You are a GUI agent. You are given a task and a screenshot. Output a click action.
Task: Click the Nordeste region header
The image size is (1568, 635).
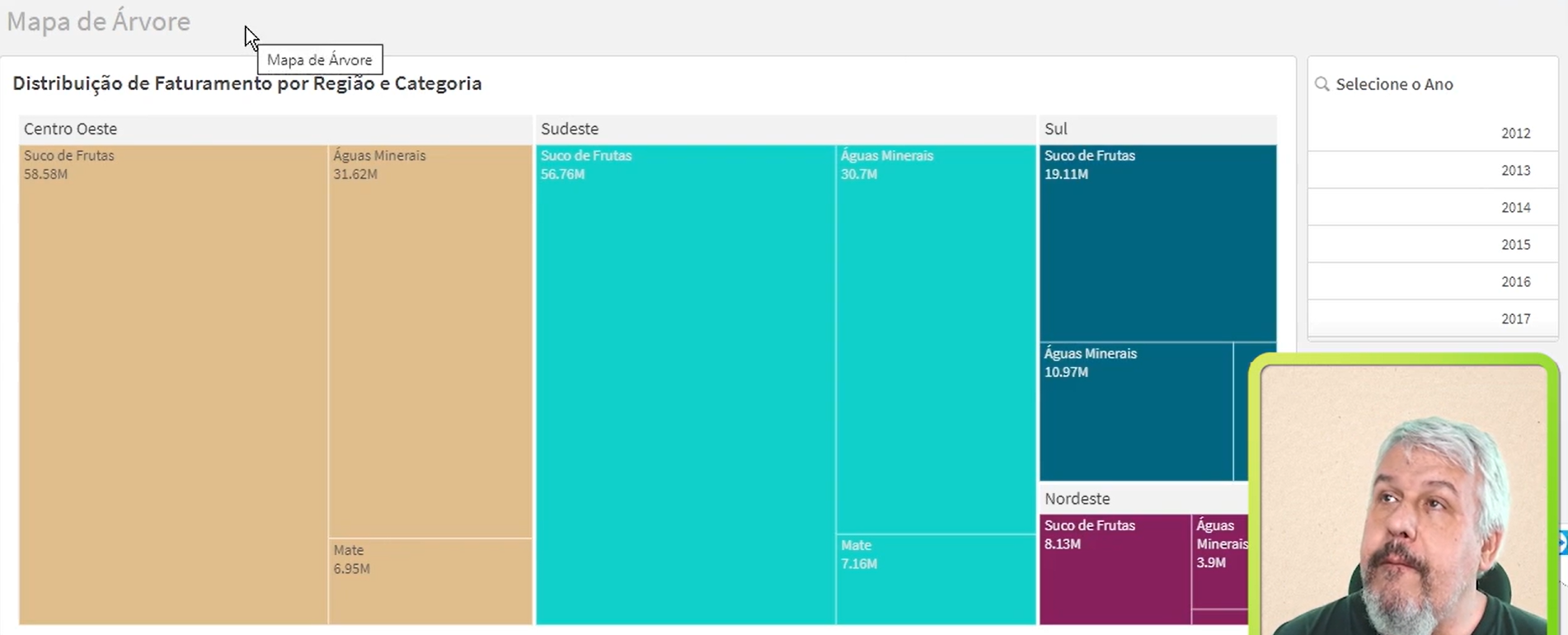(1144, 499)
